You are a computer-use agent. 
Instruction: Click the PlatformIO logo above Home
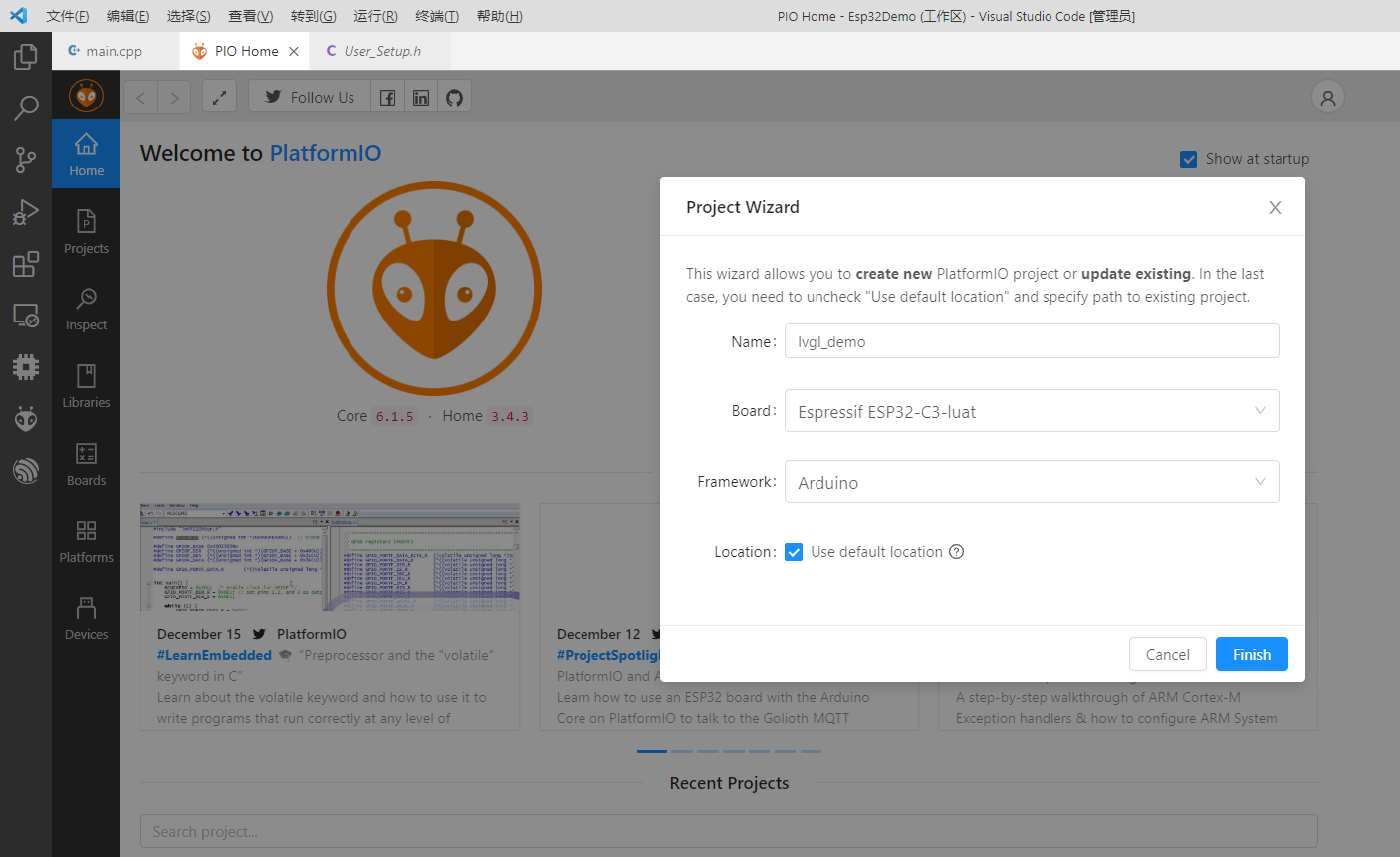point(87,96)
